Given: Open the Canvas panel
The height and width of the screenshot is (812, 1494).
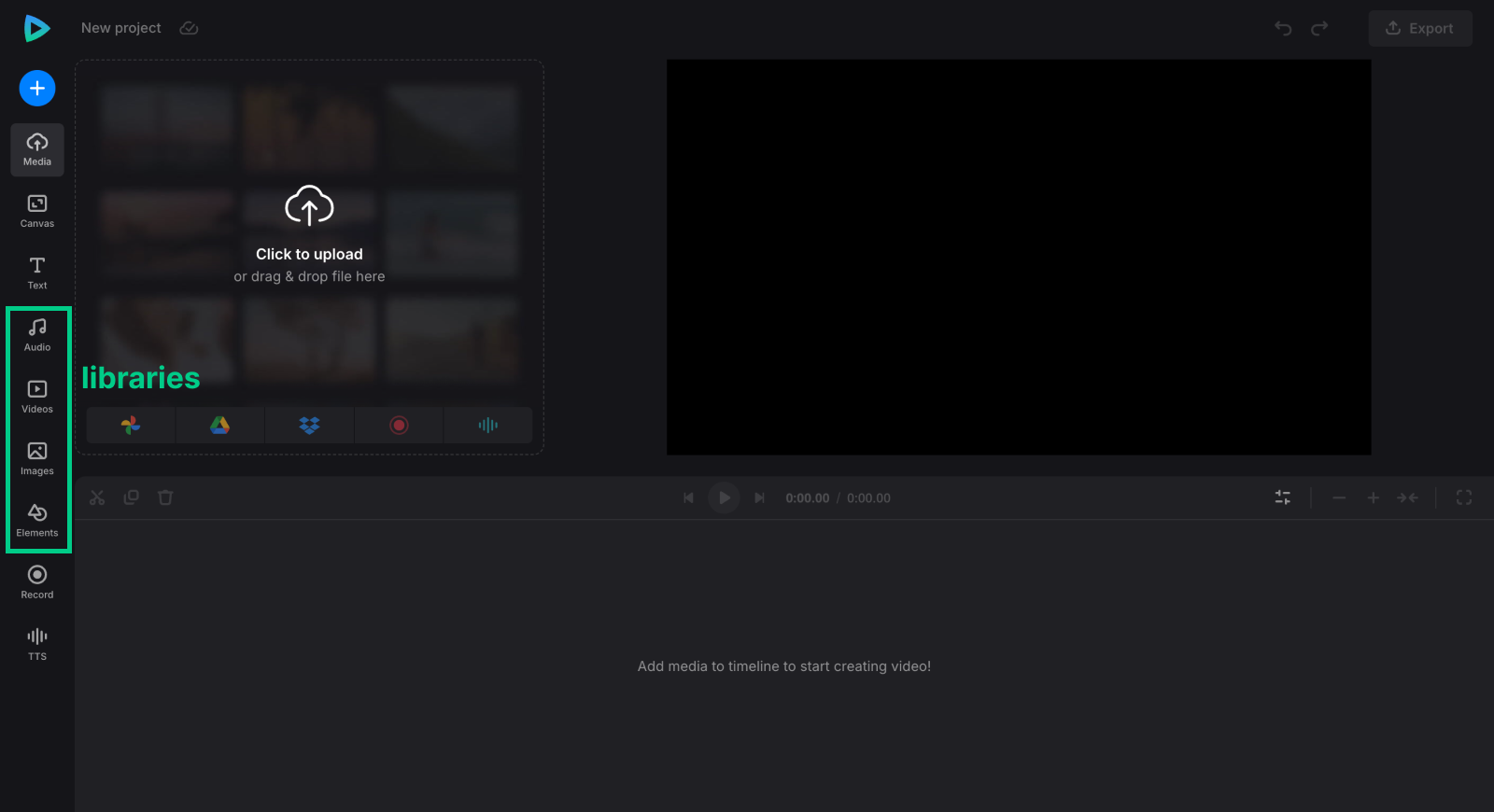Looking at the screenshot, I should [37, 212].
